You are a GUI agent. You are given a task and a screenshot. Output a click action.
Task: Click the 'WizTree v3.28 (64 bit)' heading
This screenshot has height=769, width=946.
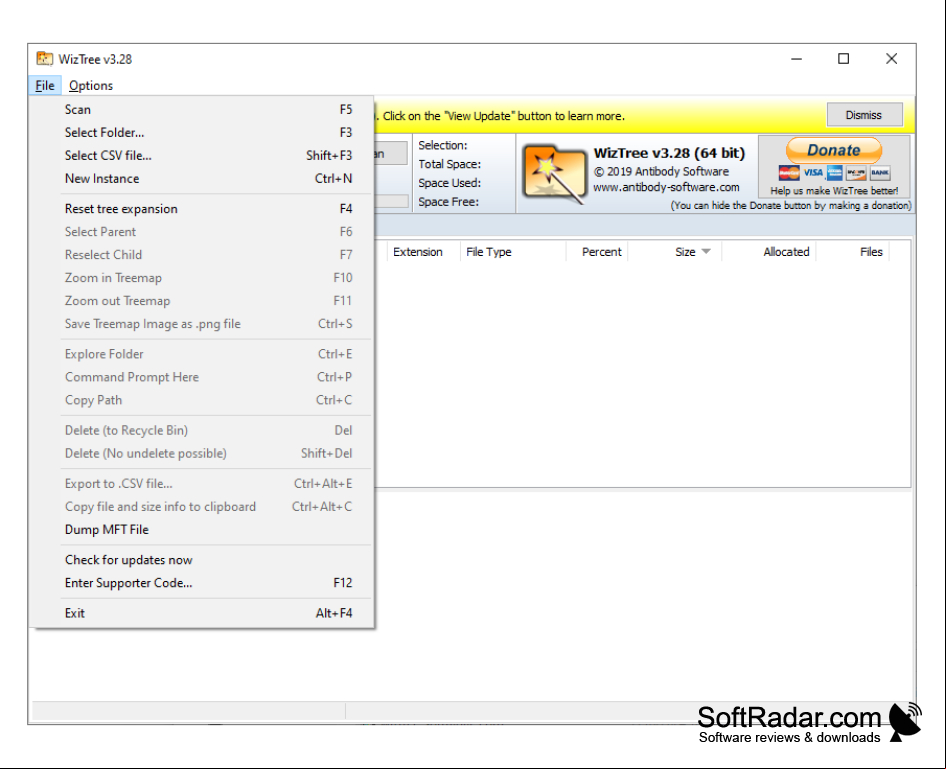coord(669,153)
